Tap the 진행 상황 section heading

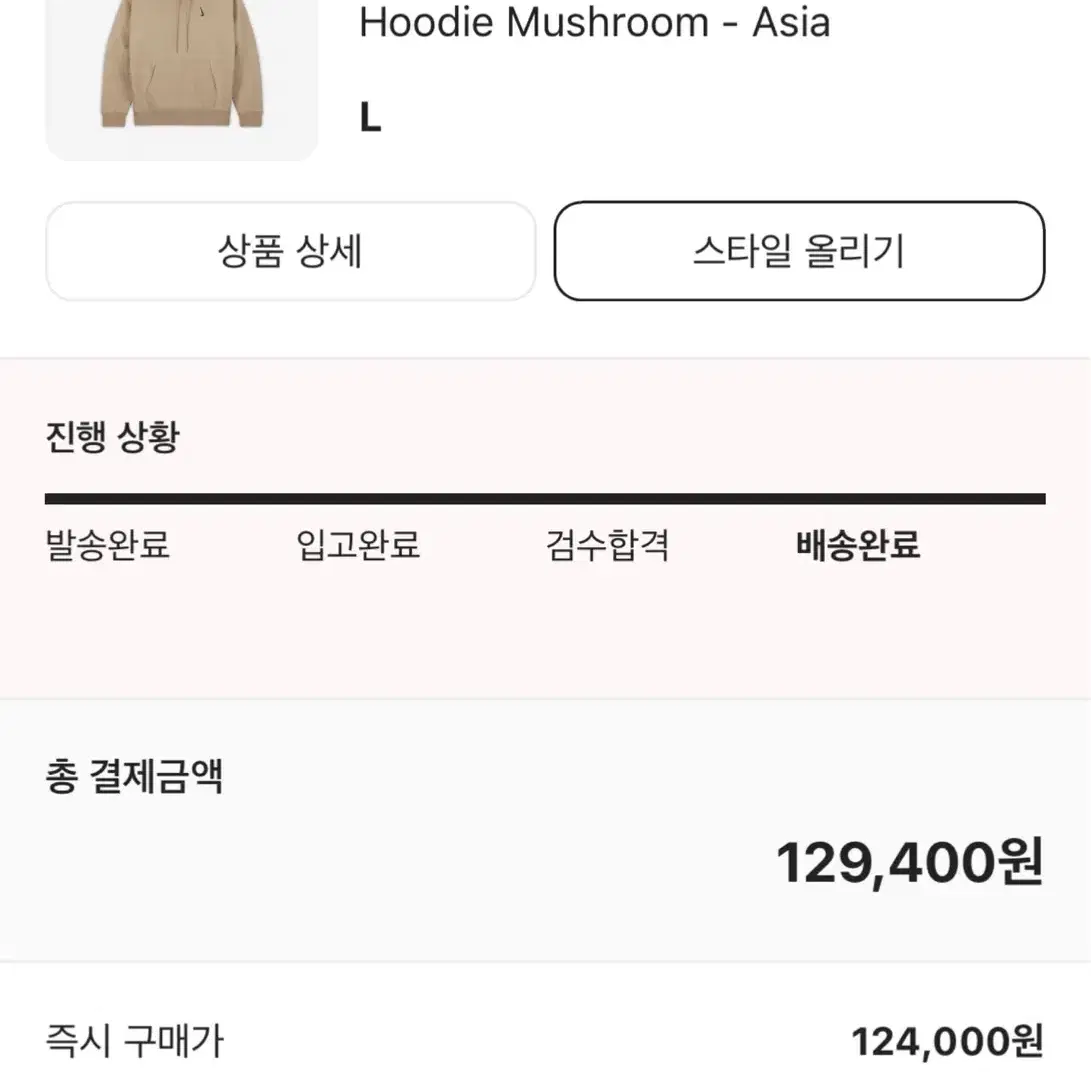pos(113,437)
